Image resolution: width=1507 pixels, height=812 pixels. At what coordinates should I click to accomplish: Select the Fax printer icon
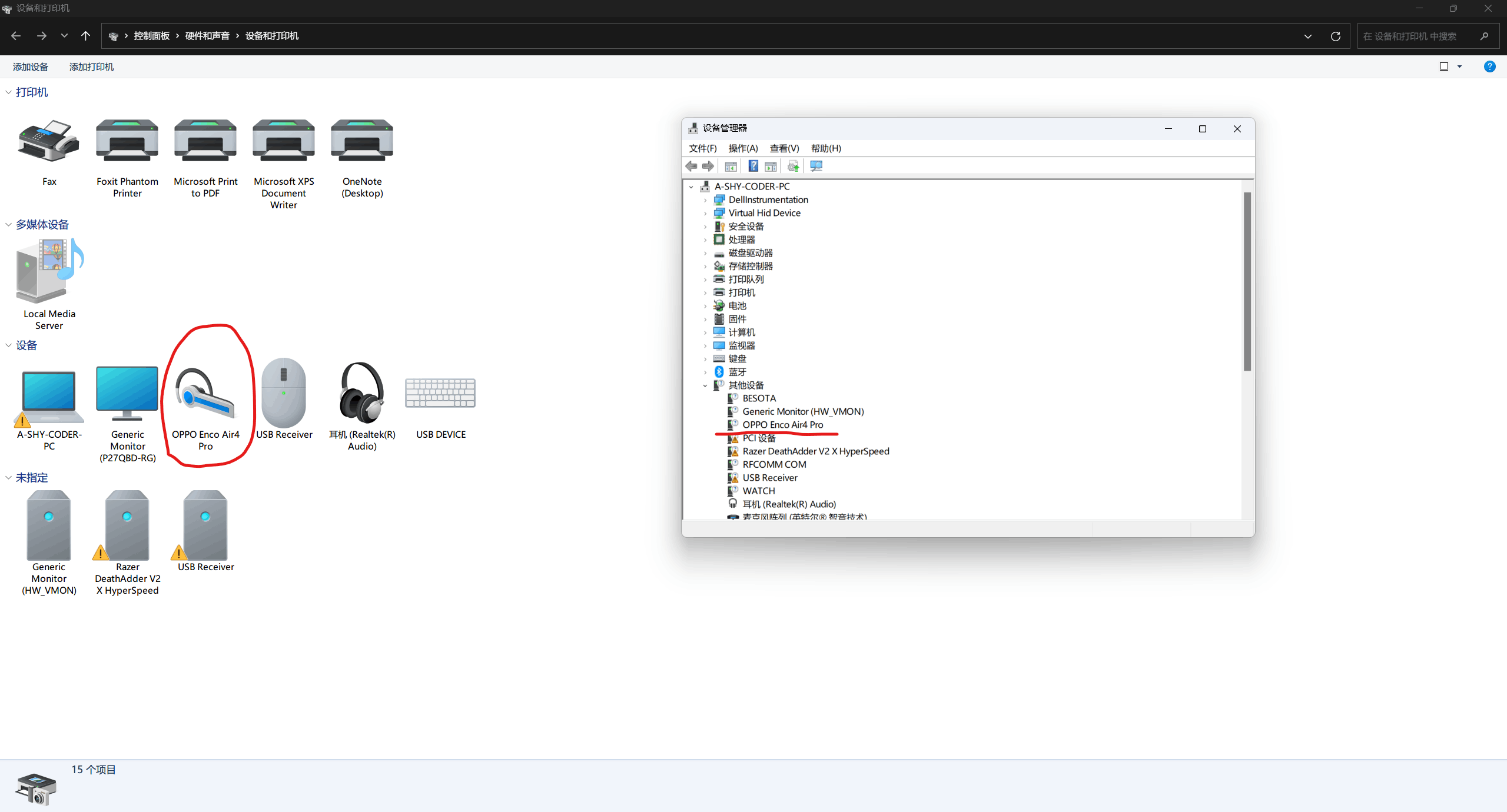pos(49,141)
